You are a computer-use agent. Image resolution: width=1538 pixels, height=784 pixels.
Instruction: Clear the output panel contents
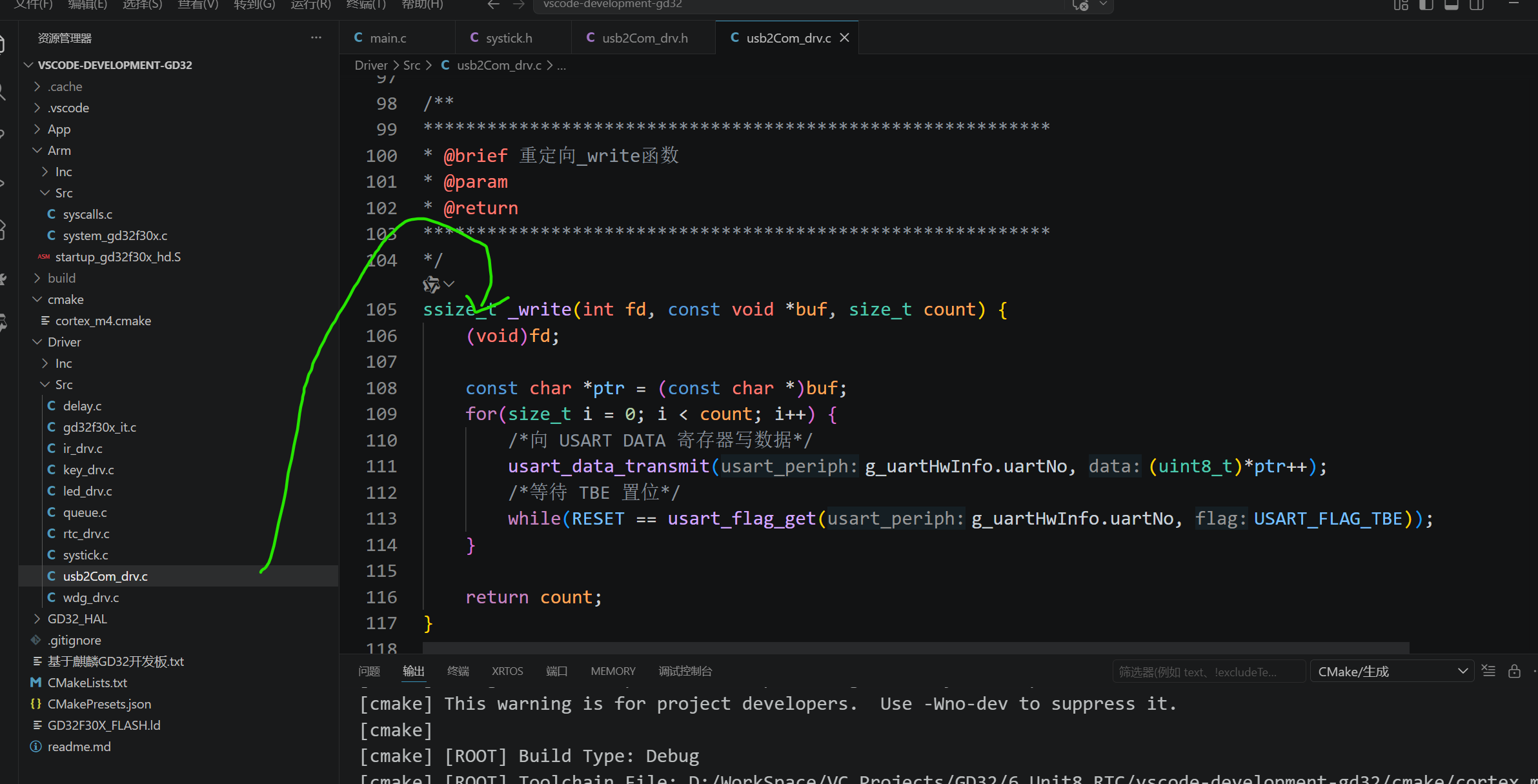tap(1488, 671)
